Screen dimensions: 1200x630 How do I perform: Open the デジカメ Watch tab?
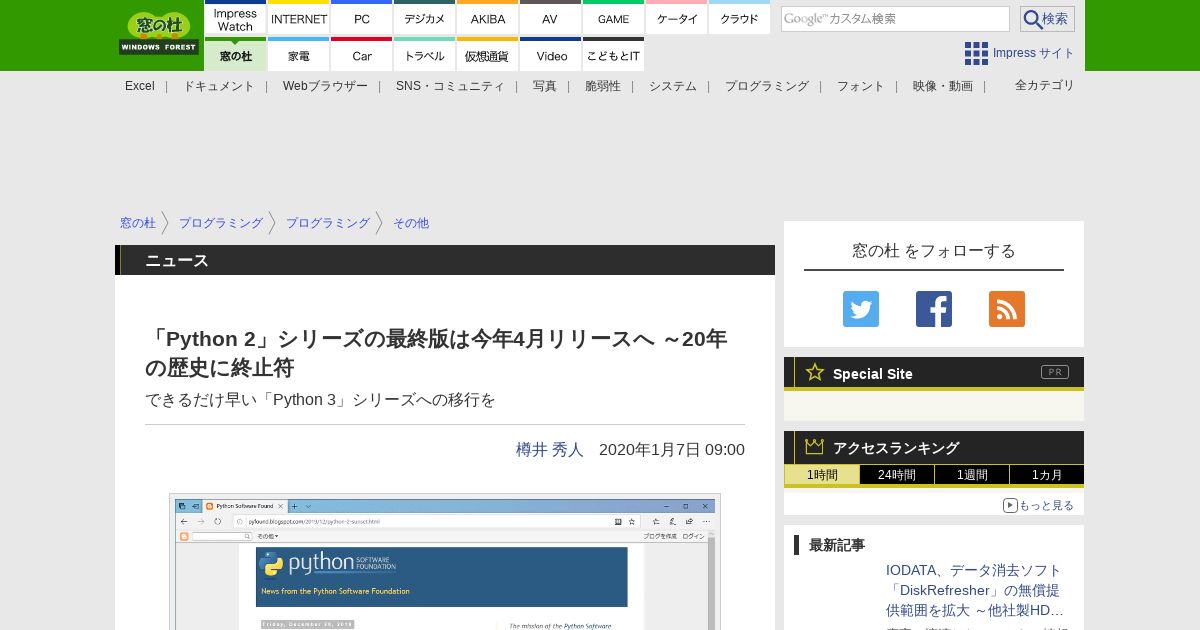point(425,18)
